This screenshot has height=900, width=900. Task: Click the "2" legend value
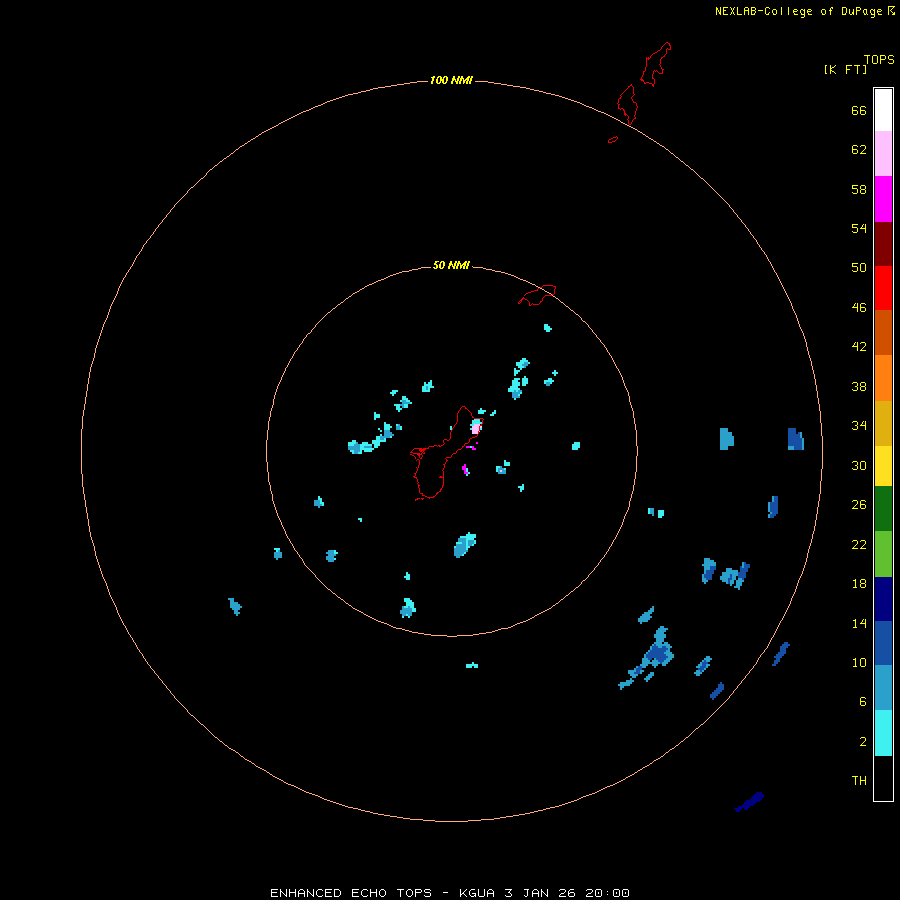(x=863, y=742)
